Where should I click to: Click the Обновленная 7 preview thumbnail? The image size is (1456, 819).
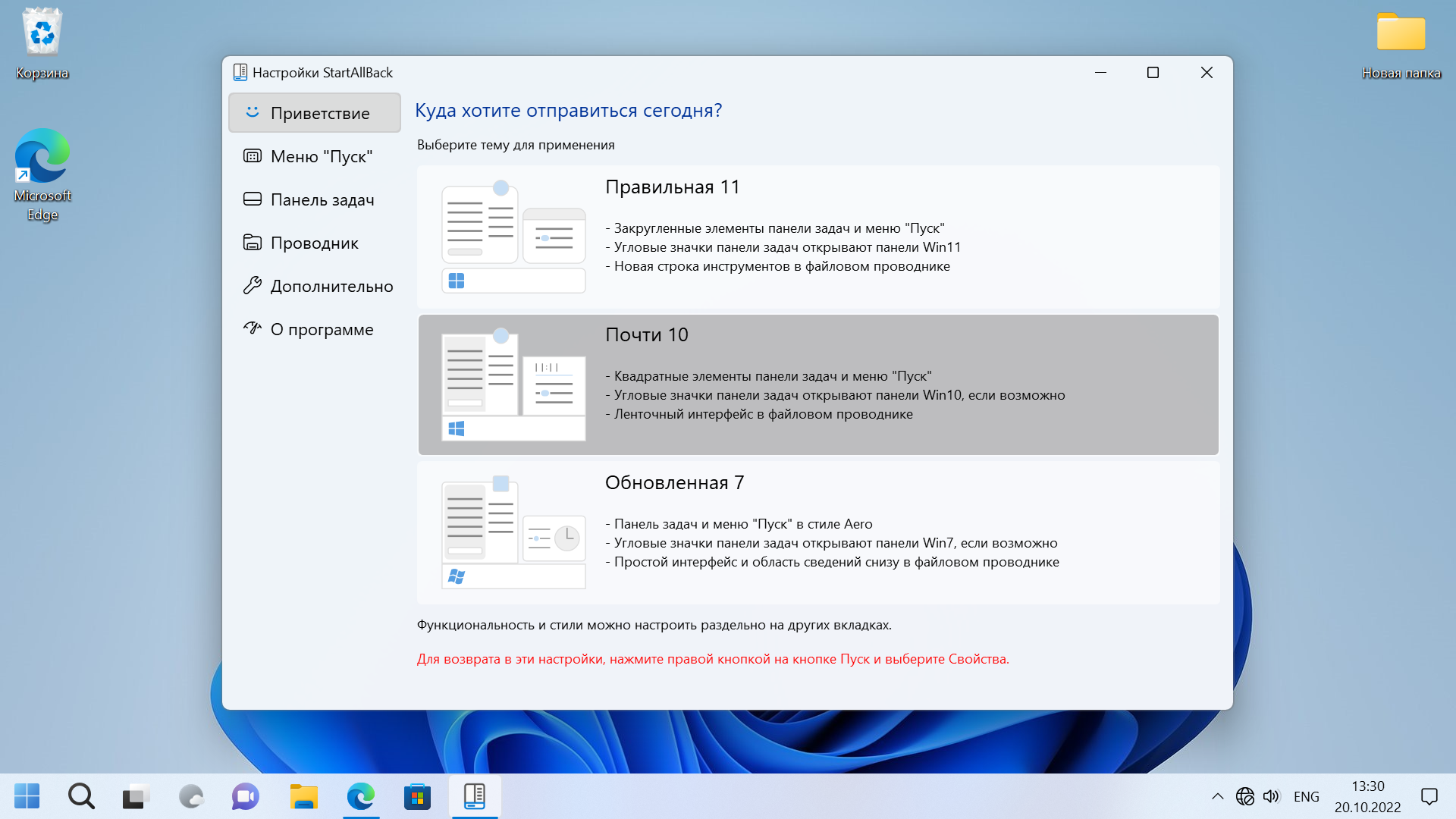pos(513,532)
